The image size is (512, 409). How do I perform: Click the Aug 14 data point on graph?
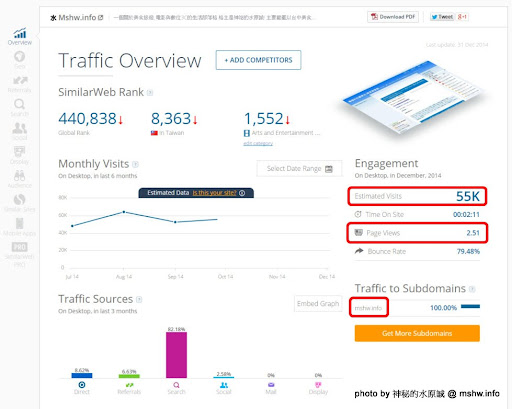124,212
